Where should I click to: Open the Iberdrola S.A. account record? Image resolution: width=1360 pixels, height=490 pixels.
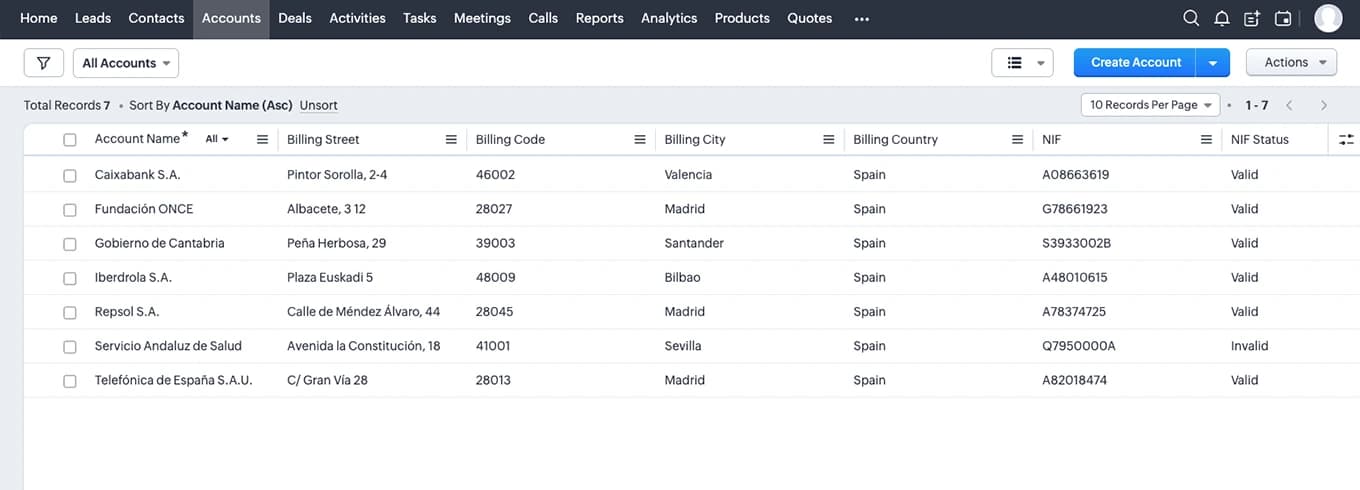pos(133,278)
